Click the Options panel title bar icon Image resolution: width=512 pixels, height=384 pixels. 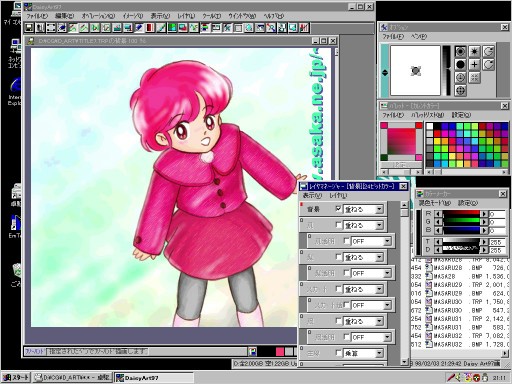pyautogui.click(x=384, y=27)
